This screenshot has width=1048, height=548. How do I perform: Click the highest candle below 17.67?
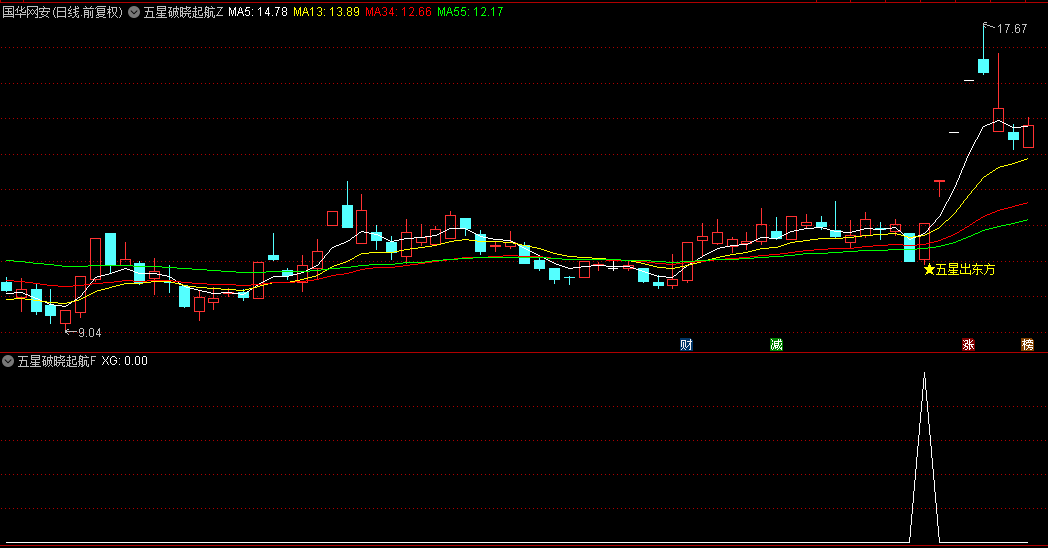pos(983,65)
